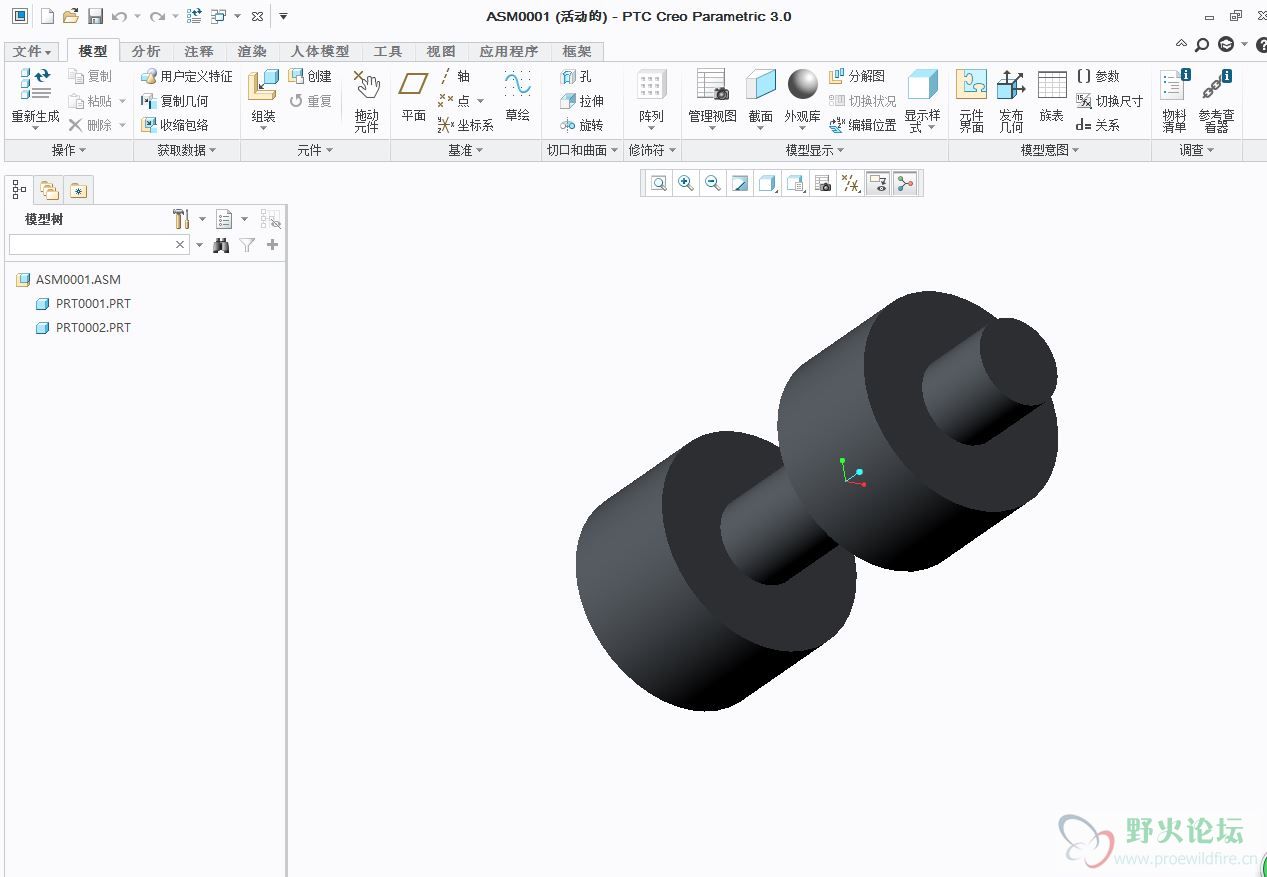
Task: Click the 拉伸 (Extrude) tool
Action: click(x=582, y=101)
